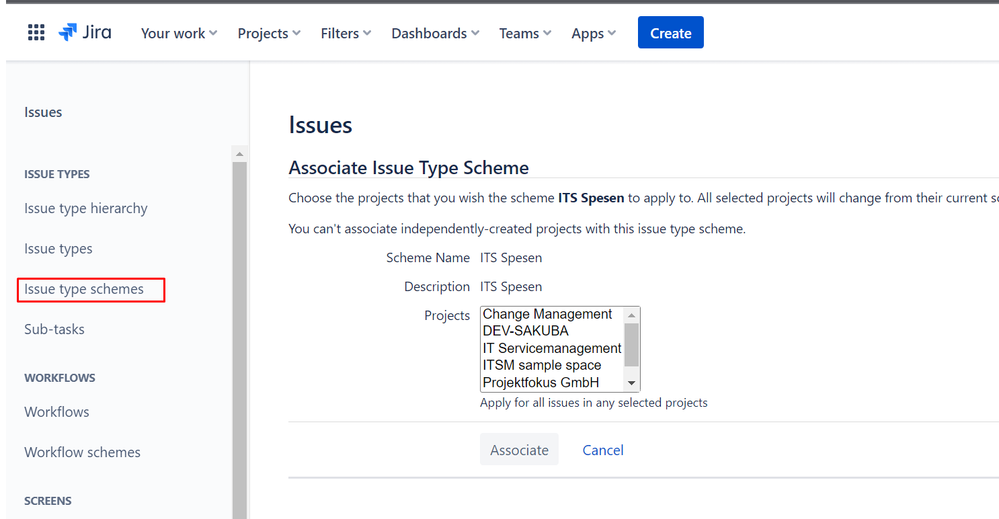Expand the Apps menu

point(594,33)
